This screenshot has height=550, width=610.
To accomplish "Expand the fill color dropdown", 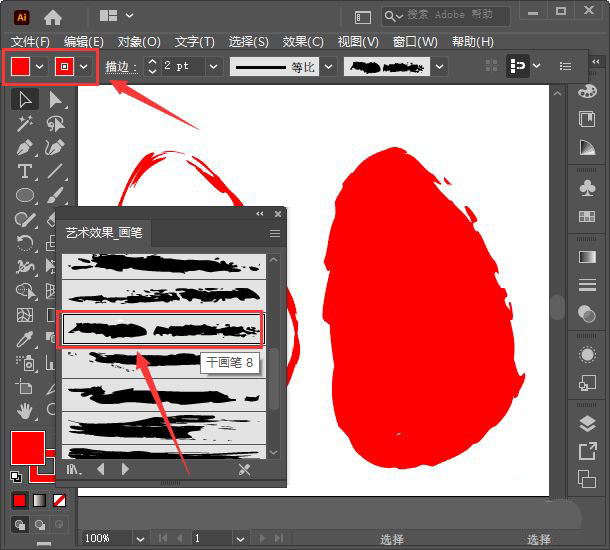I will pos(39,67).
